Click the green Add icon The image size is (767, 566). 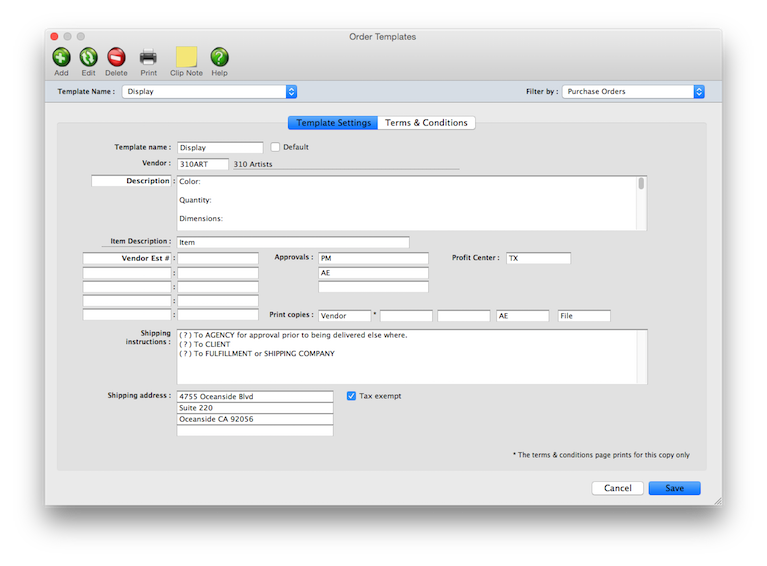61,57
